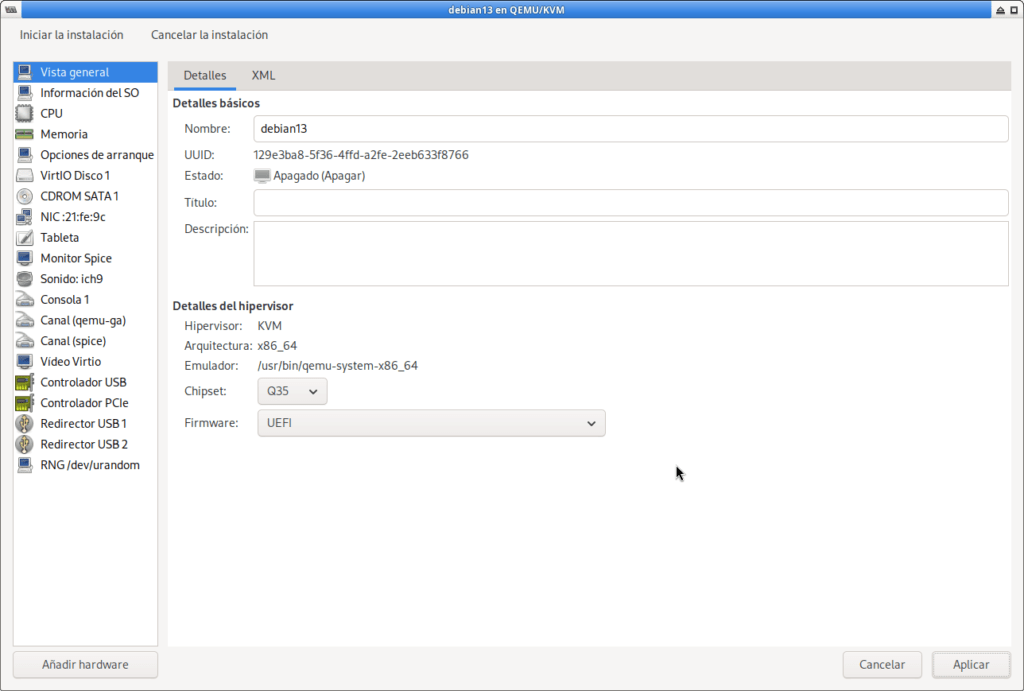Select the Redirector USB 1 icon

tap(24, 424)
